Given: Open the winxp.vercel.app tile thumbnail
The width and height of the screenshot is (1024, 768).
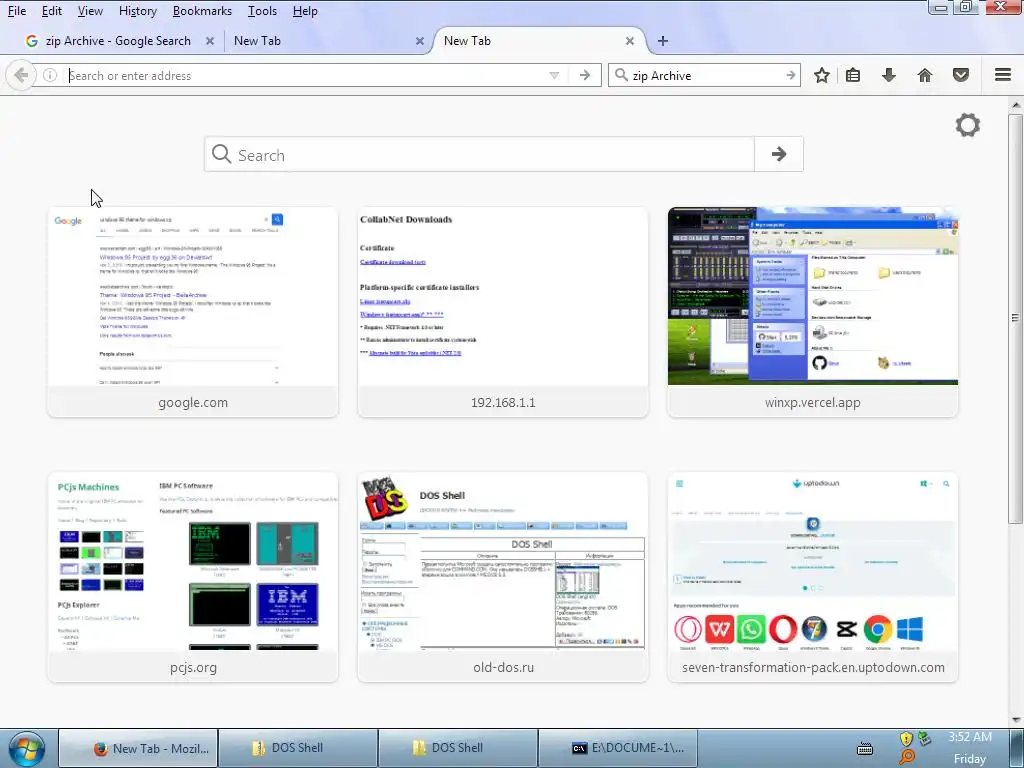Looking at the screenshot, I should [x=813, y=296].
